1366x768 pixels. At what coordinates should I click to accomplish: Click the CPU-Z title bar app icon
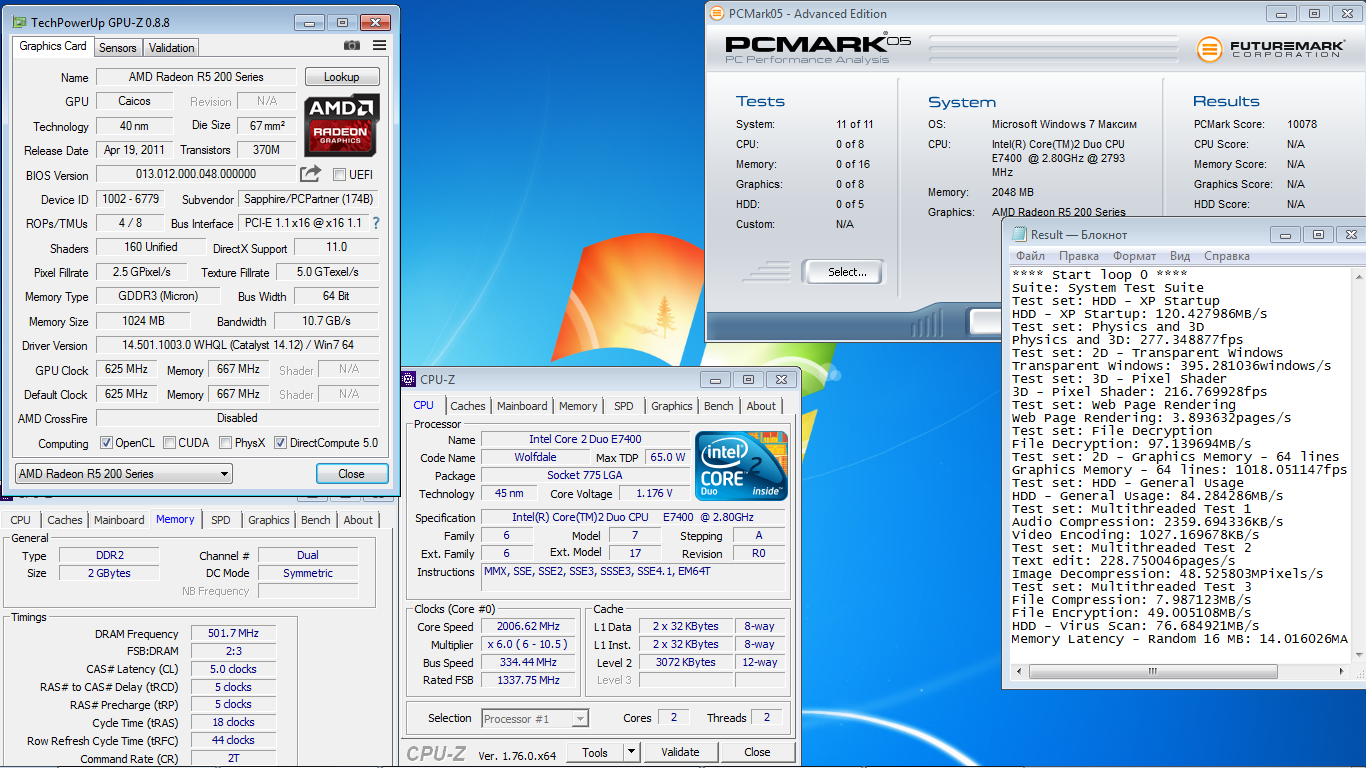point(408,379)
